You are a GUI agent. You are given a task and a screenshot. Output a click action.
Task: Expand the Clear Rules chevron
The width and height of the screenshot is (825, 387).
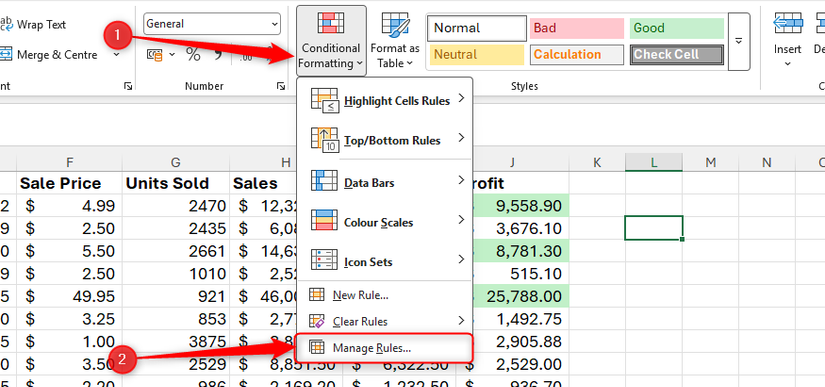(x=461, y=320)
